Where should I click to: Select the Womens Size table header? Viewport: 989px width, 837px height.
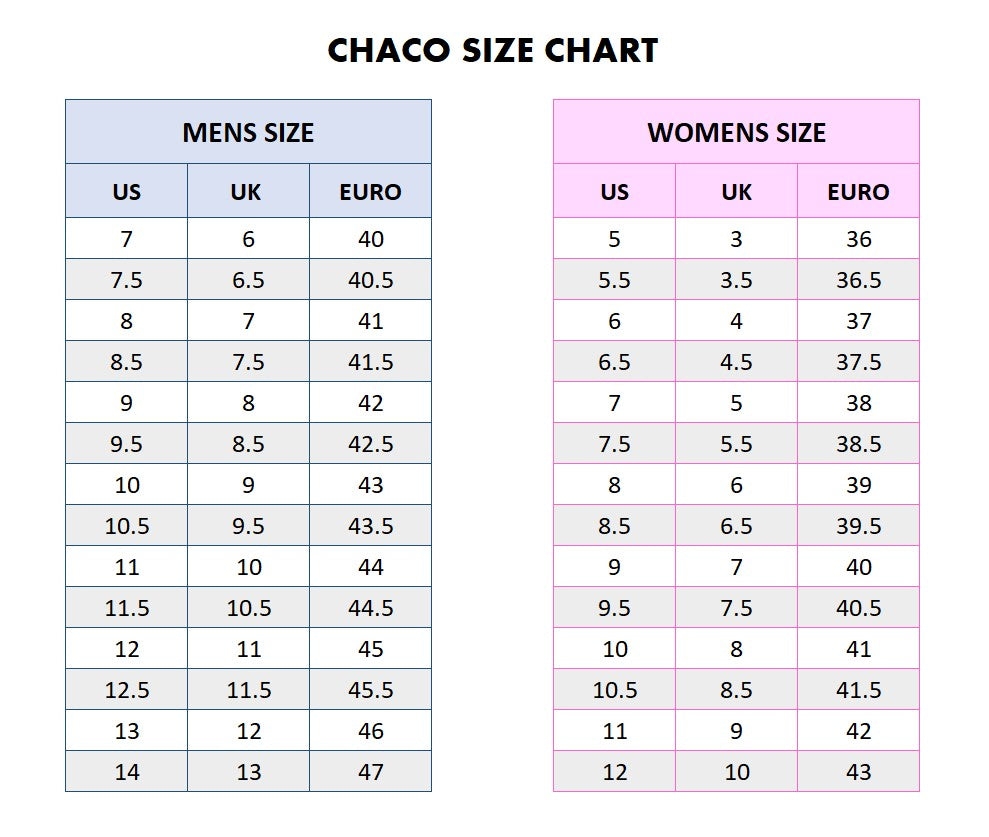click(x=736, y=132)
